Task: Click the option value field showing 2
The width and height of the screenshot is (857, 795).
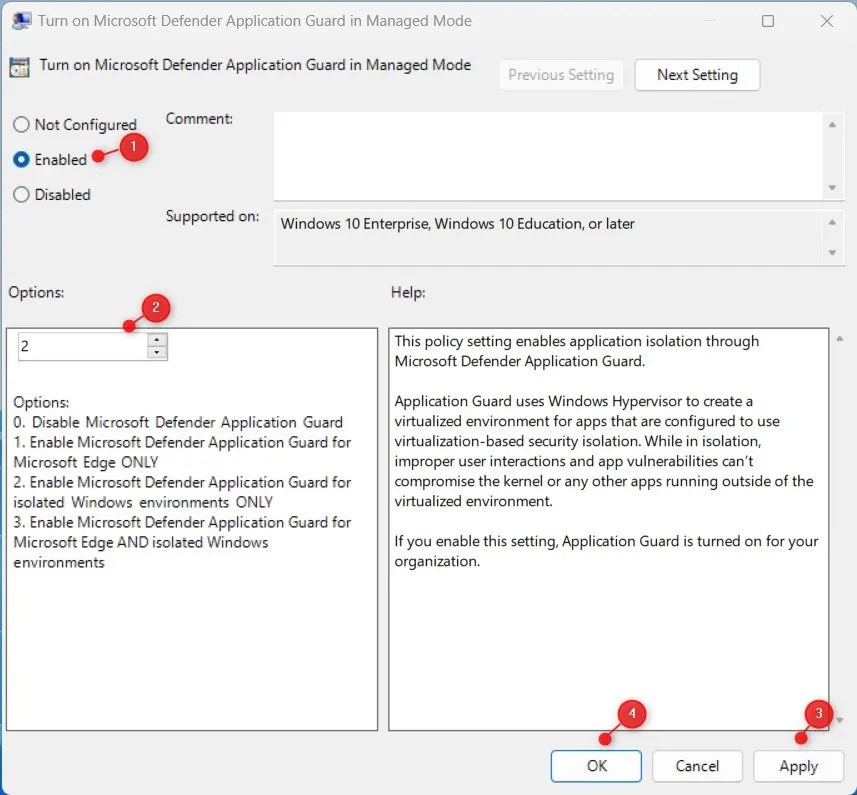Action: (80, 346)
